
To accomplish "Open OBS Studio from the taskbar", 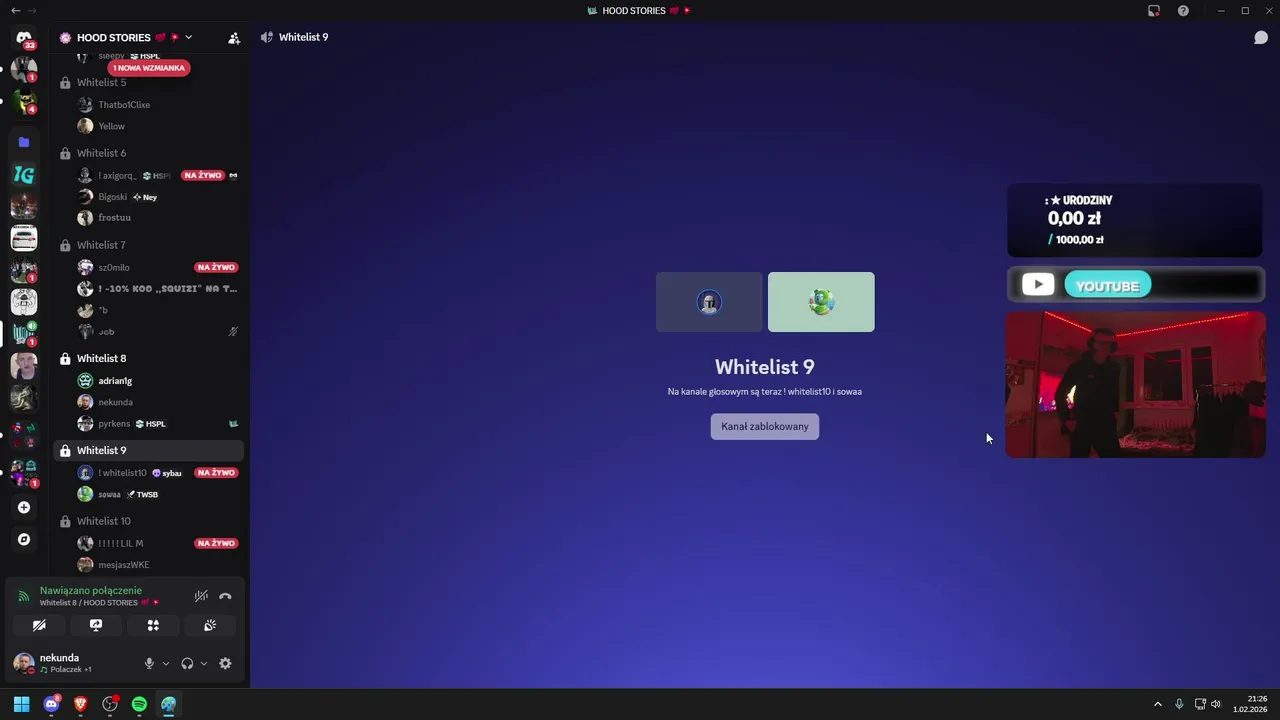I will pos(110,704).
